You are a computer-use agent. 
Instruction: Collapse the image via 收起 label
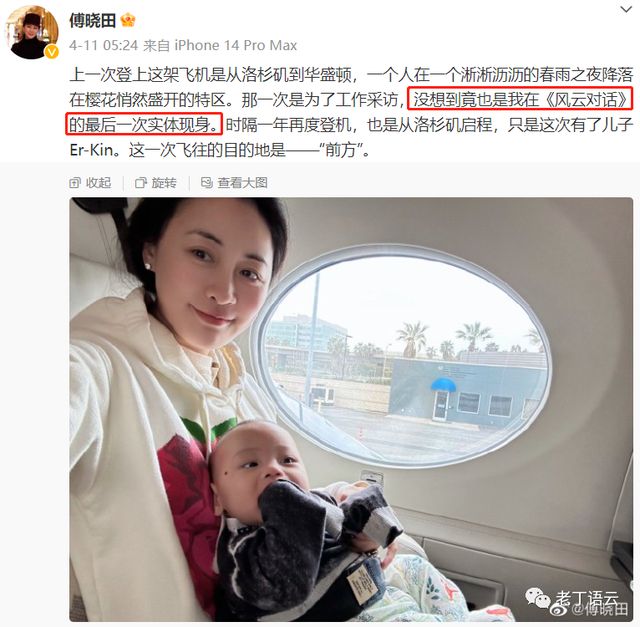click(98, 183)
